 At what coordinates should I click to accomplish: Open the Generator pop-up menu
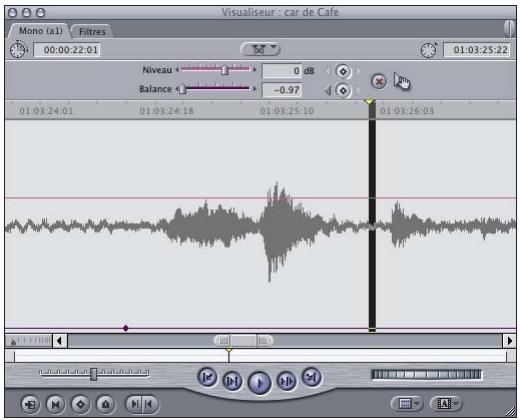coord(446,404)
